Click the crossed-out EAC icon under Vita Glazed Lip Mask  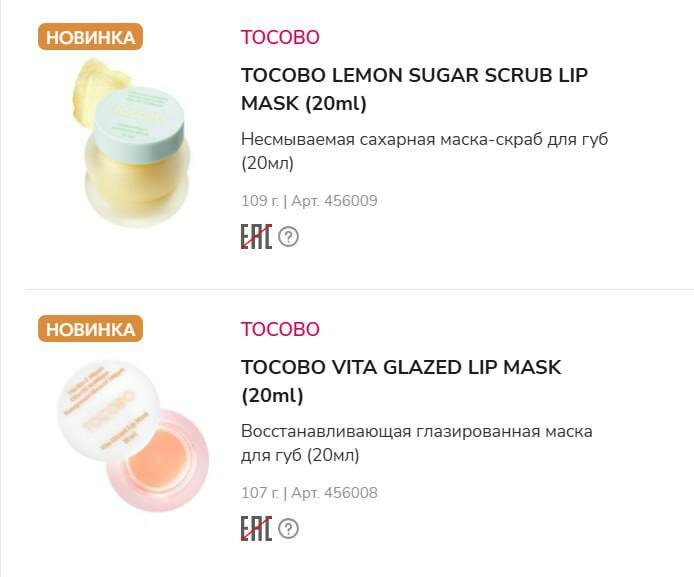(x=256, y=528)
